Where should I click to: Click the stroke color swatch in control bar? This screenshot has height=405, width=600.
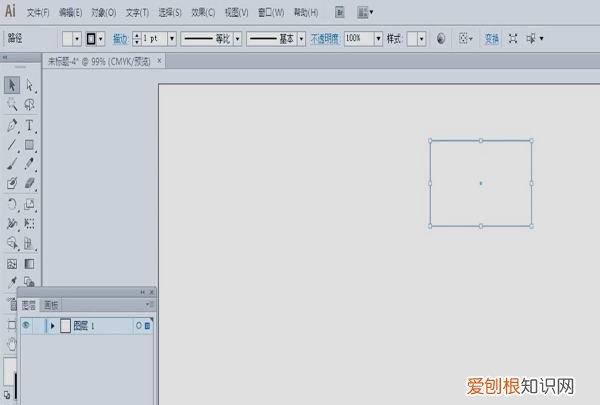(x=95, y=38)
